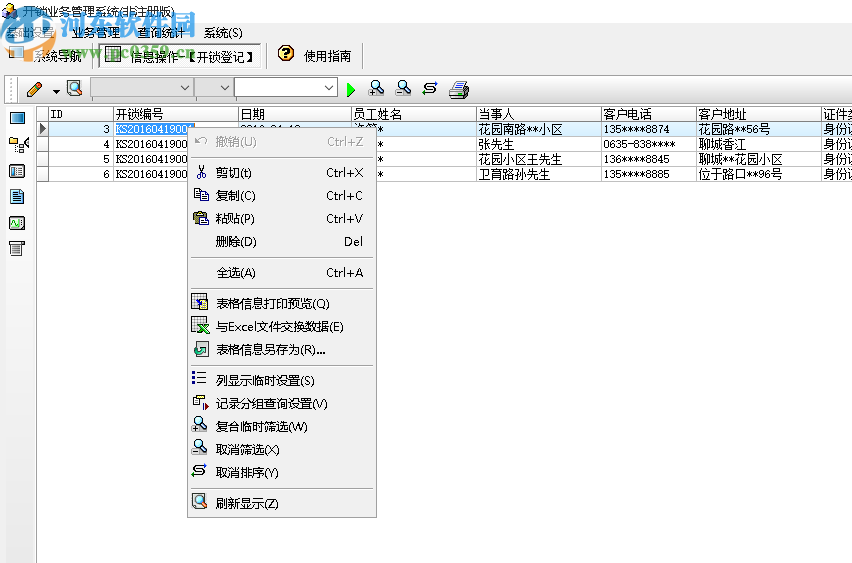Select the address cell 聊城香江

759,145
